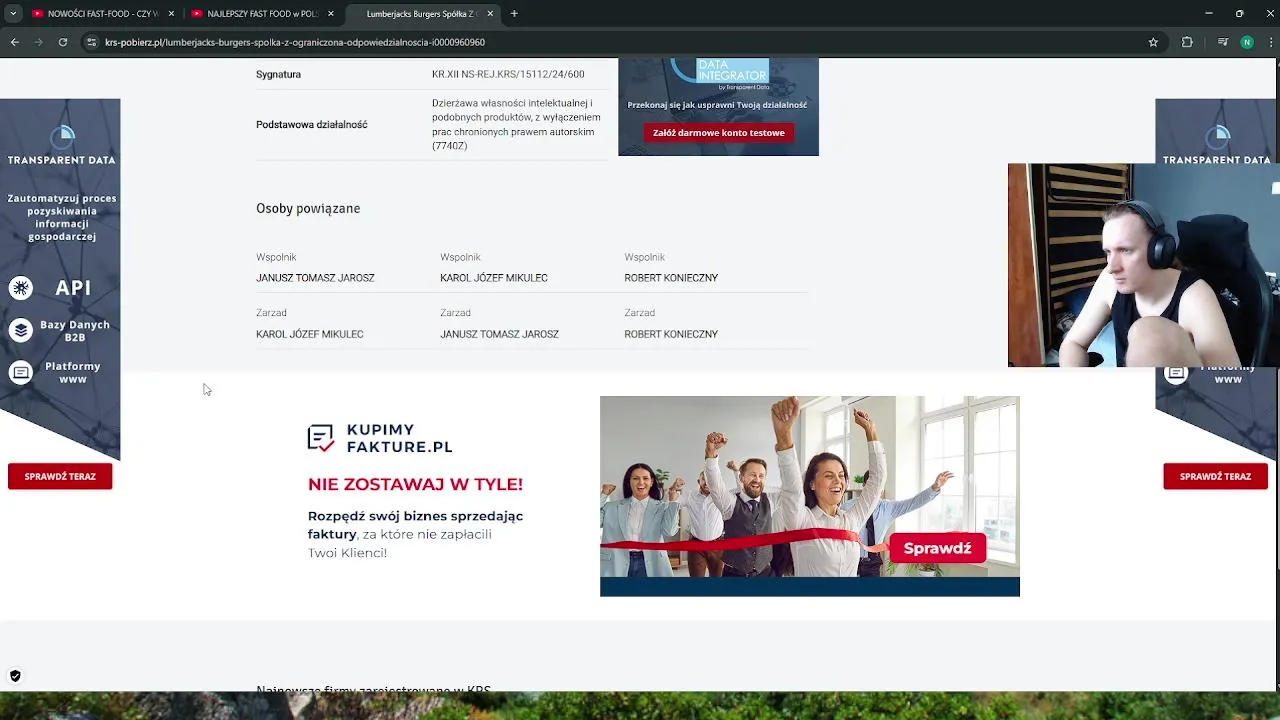Click the Podstawowa działalność label
1280x720 pixels.
pos(312,125)
